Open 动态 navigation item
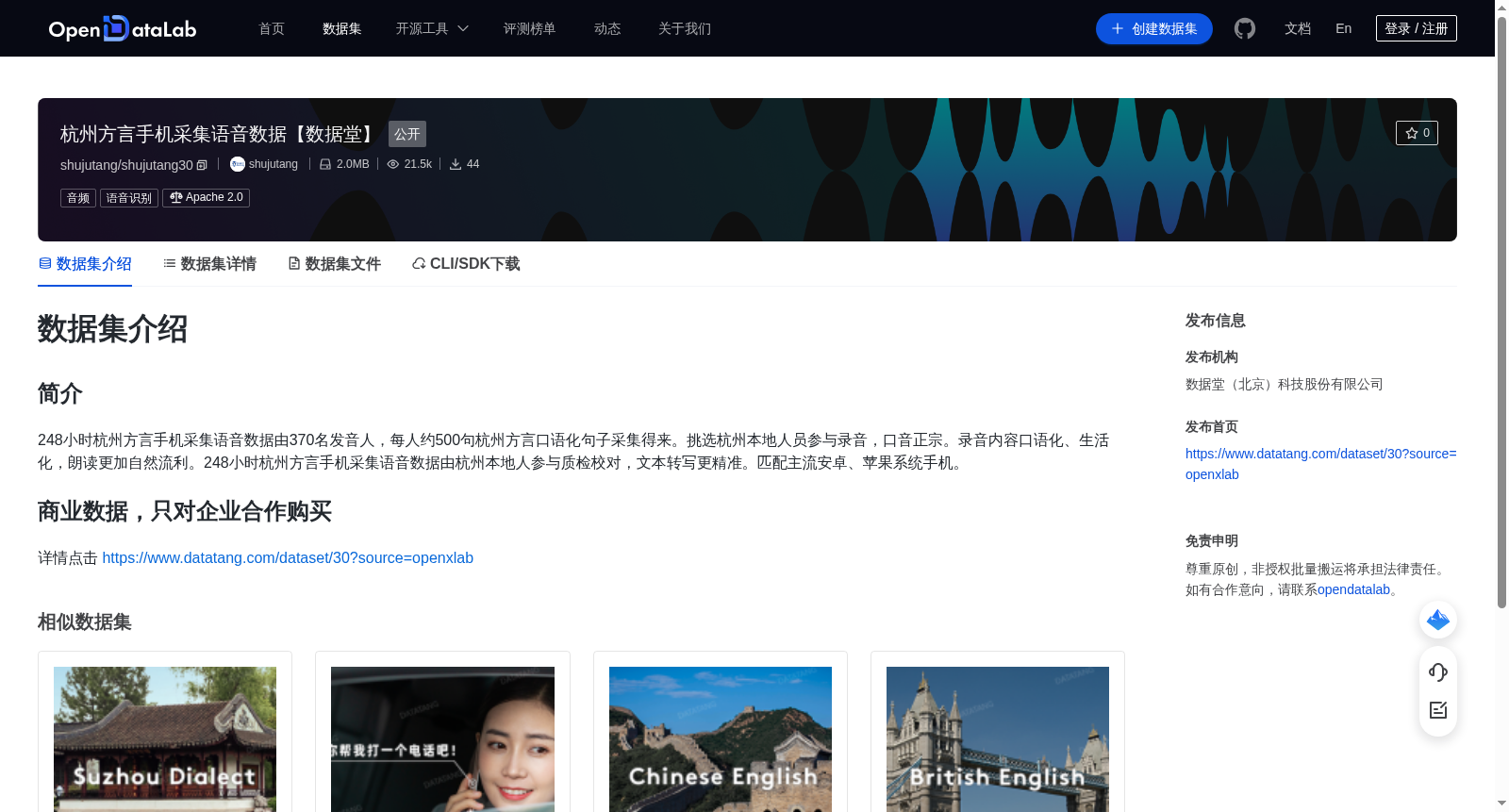 (x=607, y=29)
